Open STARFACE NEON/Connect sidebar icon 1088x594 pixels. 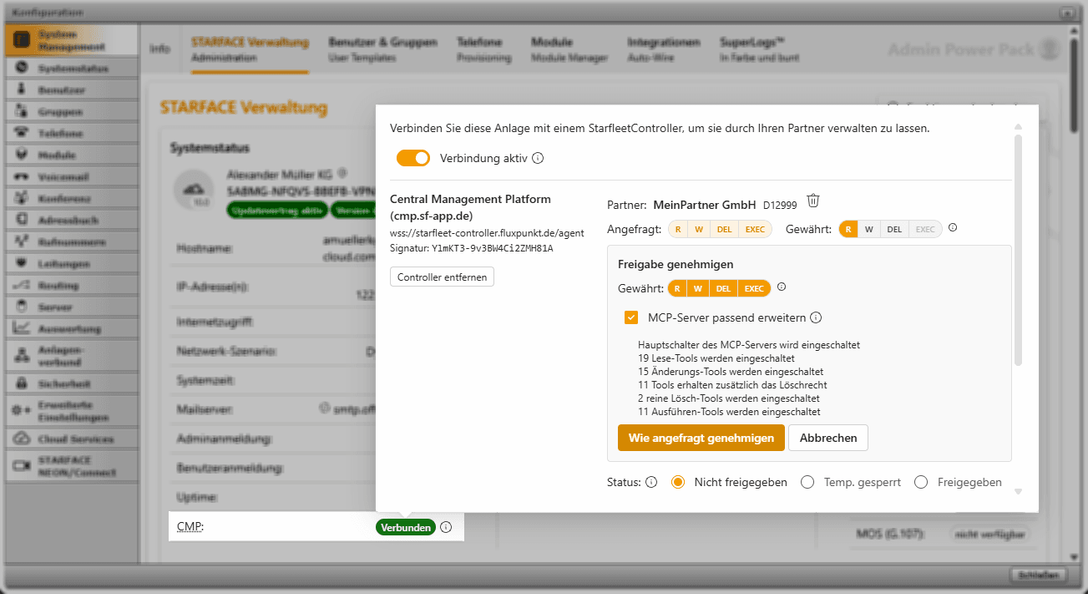22,466
